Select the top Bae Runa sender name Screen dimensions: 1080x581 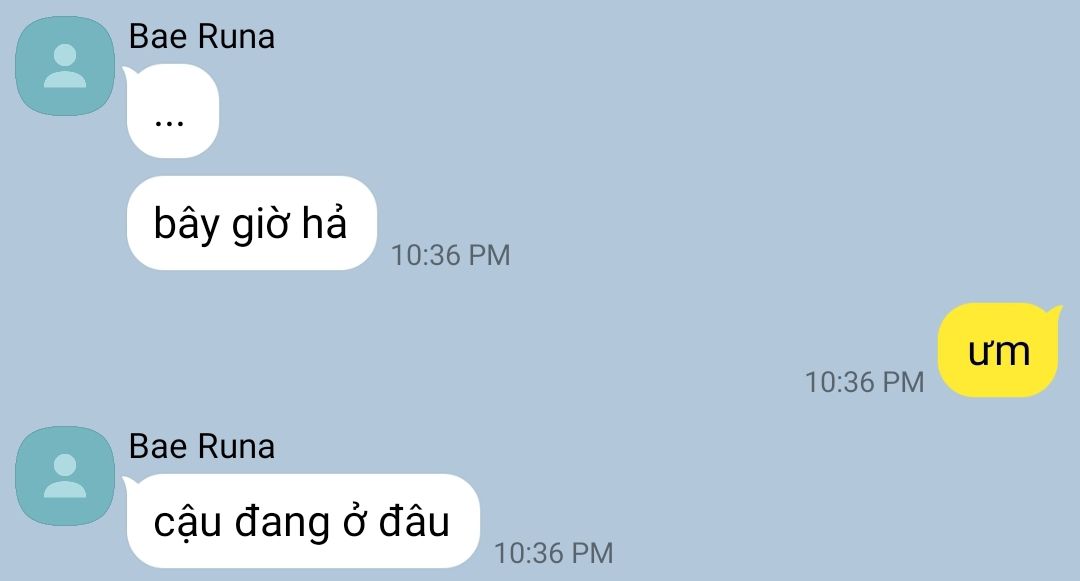[x=202, y=36]
